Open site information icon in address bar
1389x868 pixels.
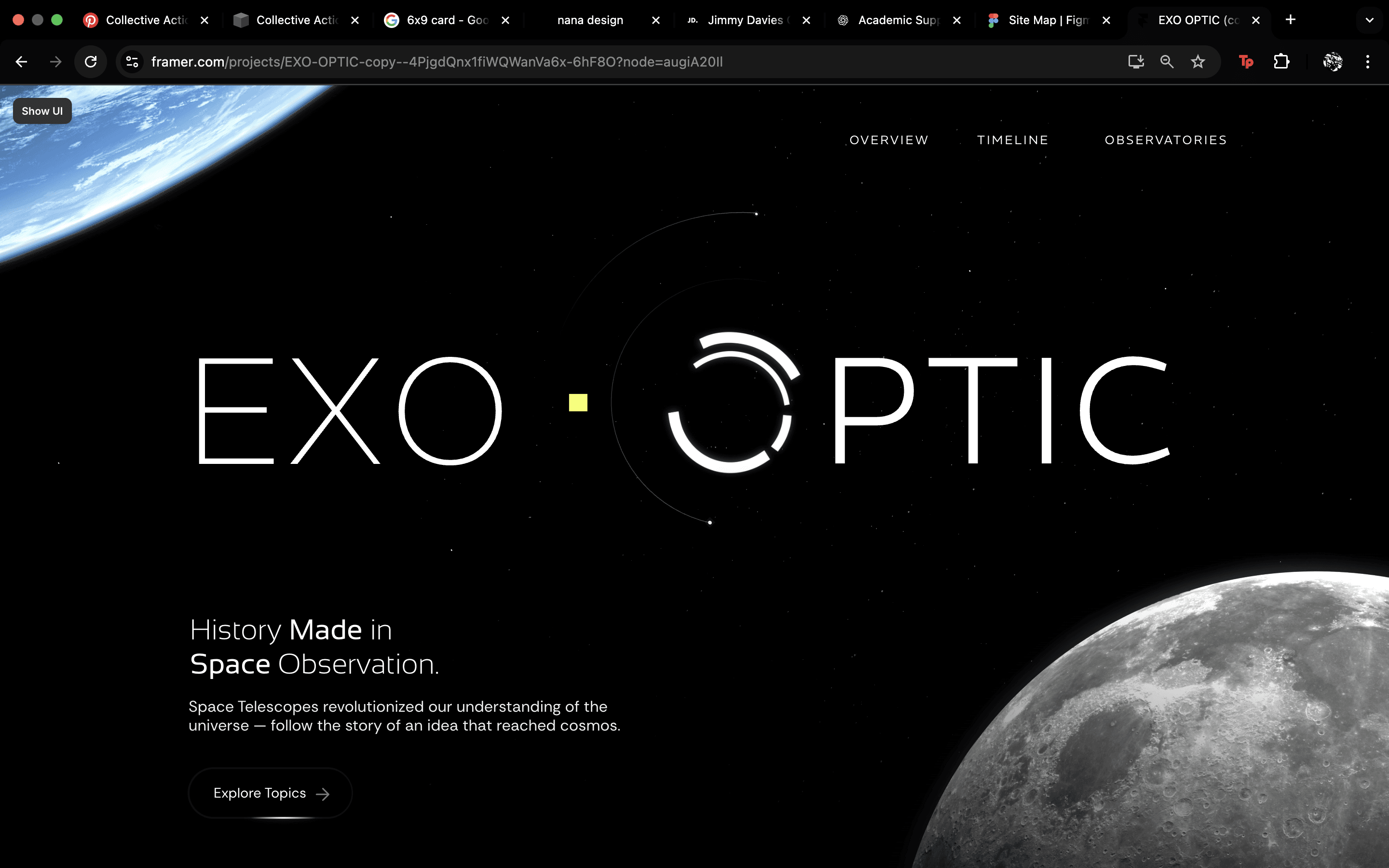[x=132, y=62]
